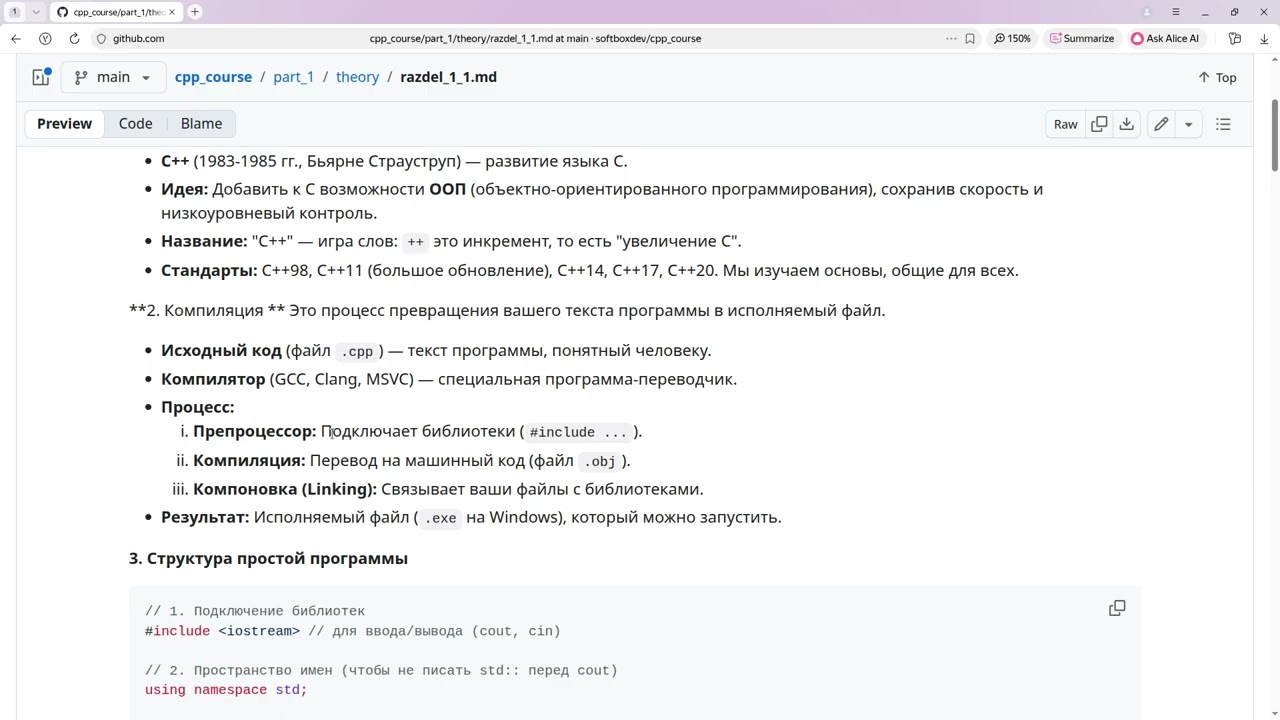Viewport: 1280px width, 720px height.
Task: Go to the part_1 folder
Action: point(293,77)
